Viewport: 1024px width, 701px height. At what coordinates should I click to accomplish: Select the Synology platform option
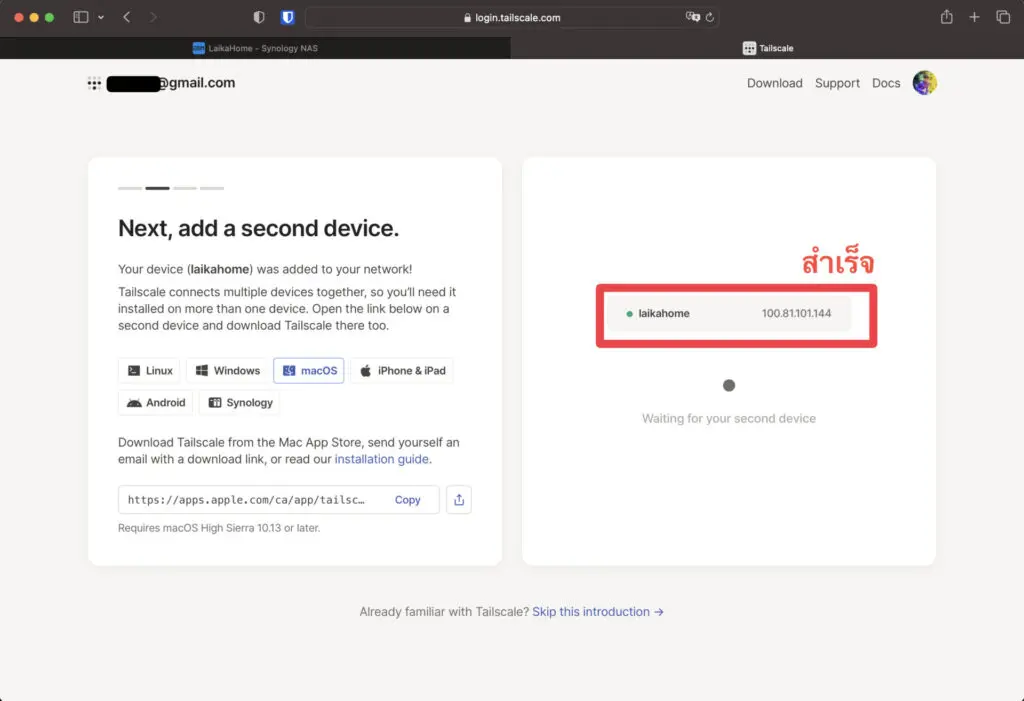pos(240,402)
